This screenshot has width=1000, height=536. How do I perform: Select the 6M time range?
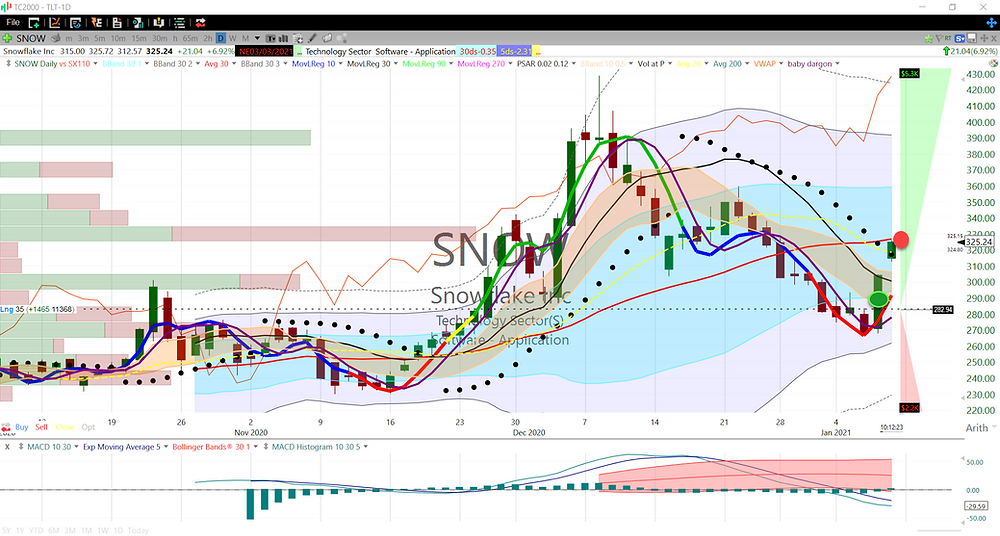[x=54, y=530]
